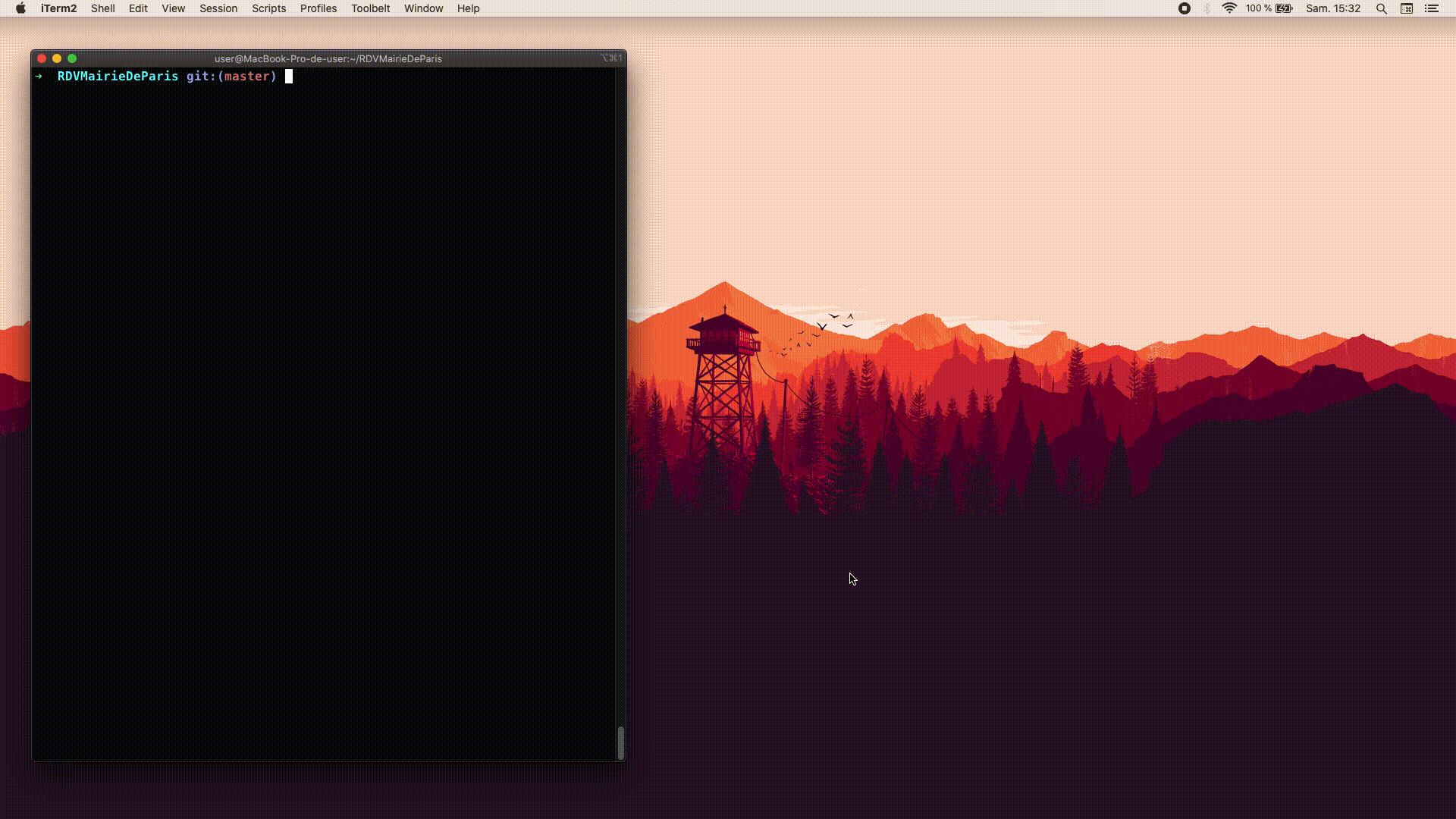Click the battery status icon
The width and height of the screenshot is (1456, 819).
pos(1284,8)
